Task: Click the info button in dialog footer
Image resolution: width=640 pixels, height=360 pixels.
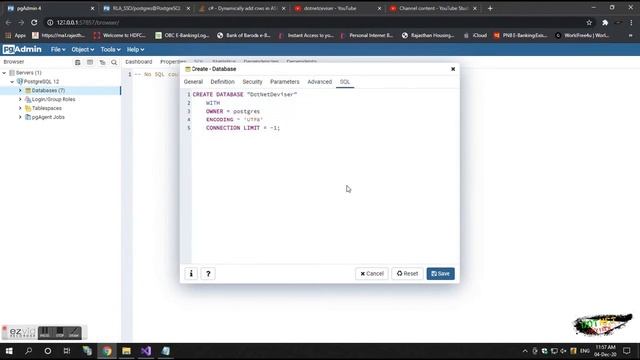Action: [191, 273]
